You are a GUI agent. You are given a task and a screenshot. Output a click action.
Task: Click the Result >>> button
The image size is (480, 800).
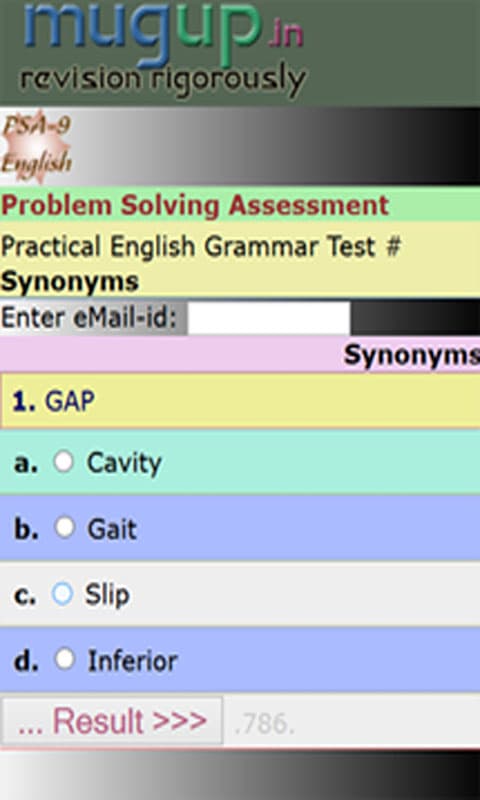click(112, 721)
